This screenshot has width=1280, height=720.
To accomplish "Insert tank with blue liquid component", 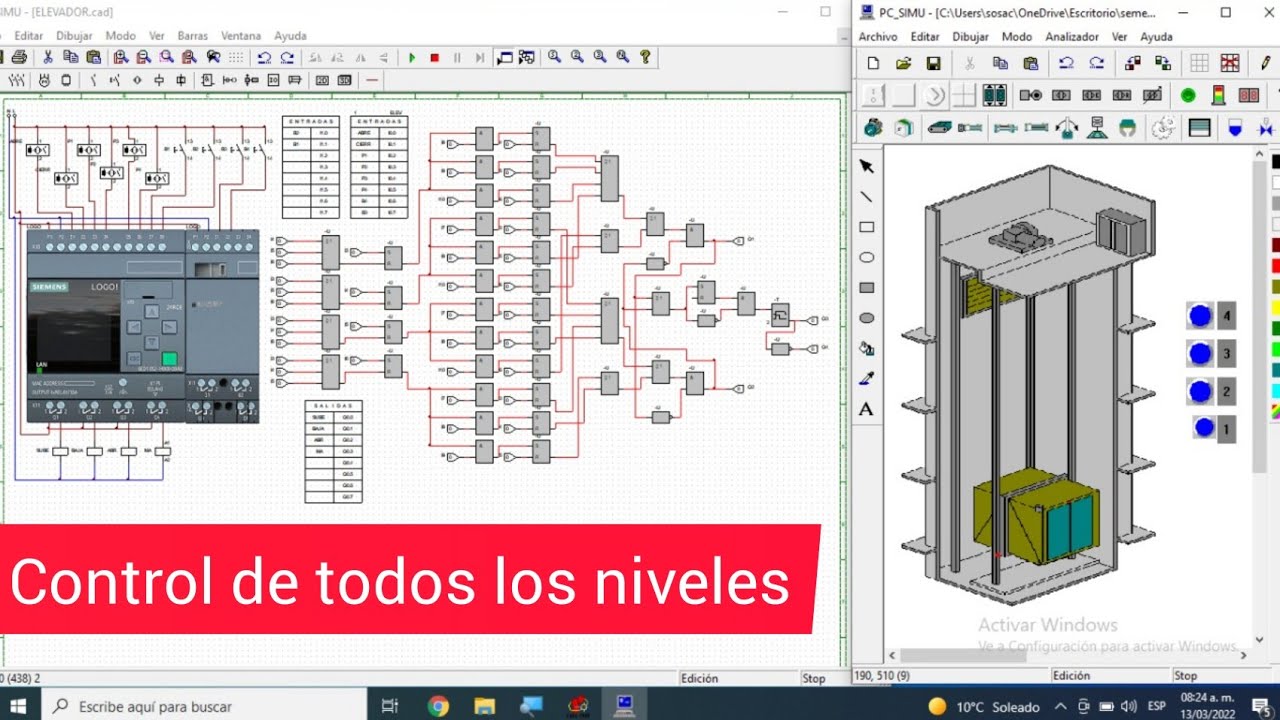I will tap(1235, 128).
